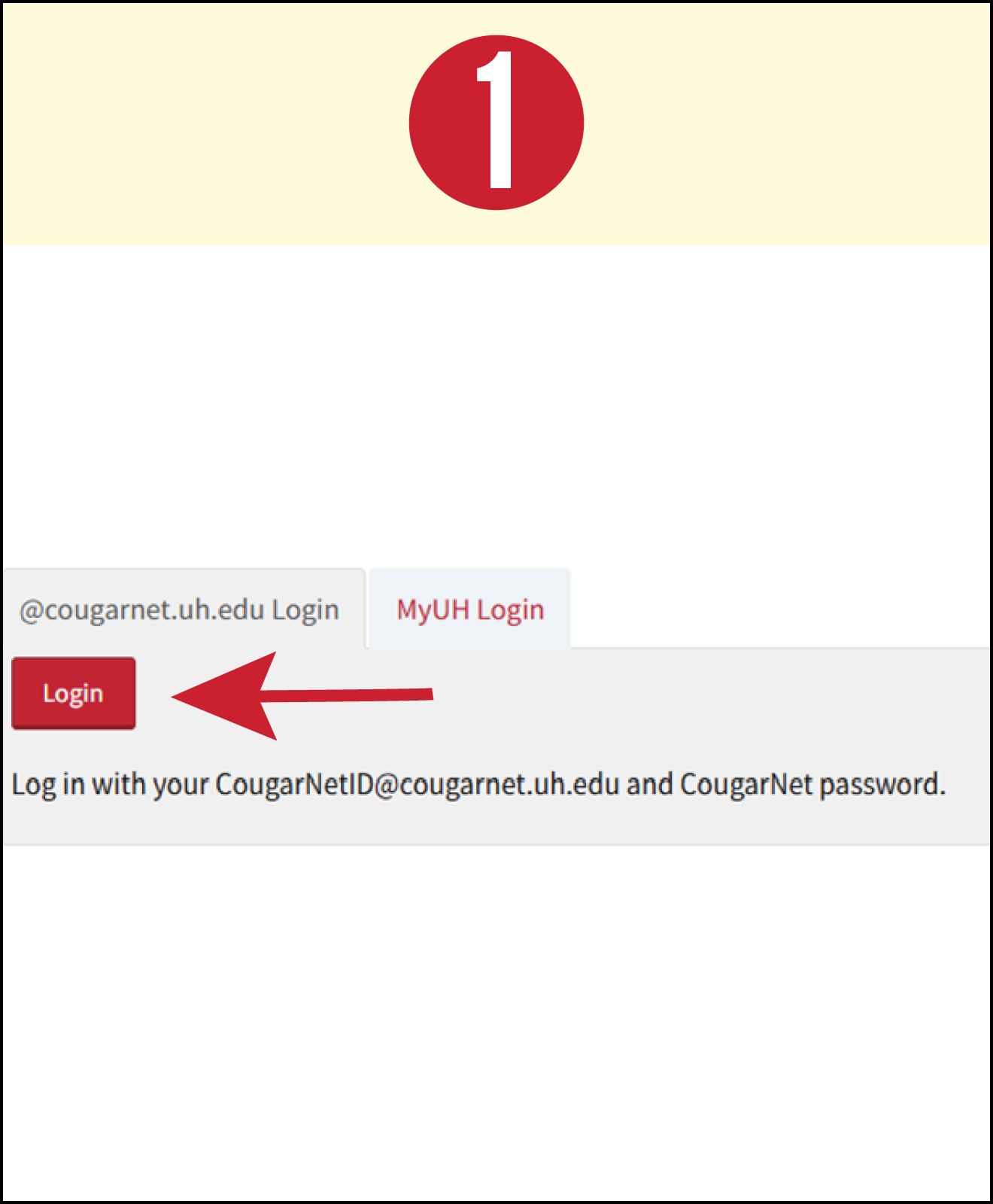This screenshot has height=1204, width=993.
Task: Click the pale yellow banner right of the badge
Action: point(787,124)
